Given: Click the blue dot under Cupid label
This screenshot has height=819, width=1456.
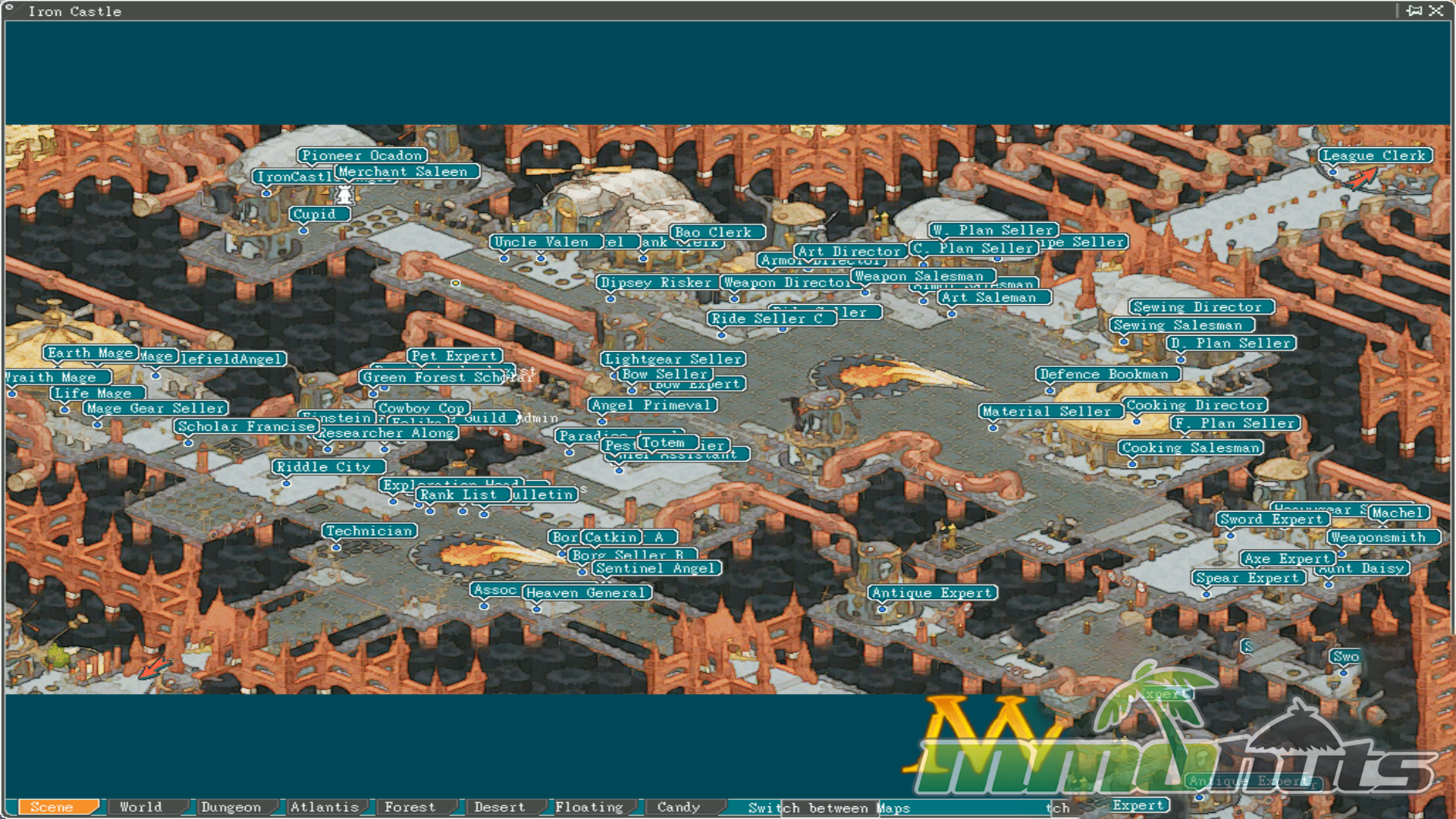Looking at the screenshot, I should (x=303, y=231).
